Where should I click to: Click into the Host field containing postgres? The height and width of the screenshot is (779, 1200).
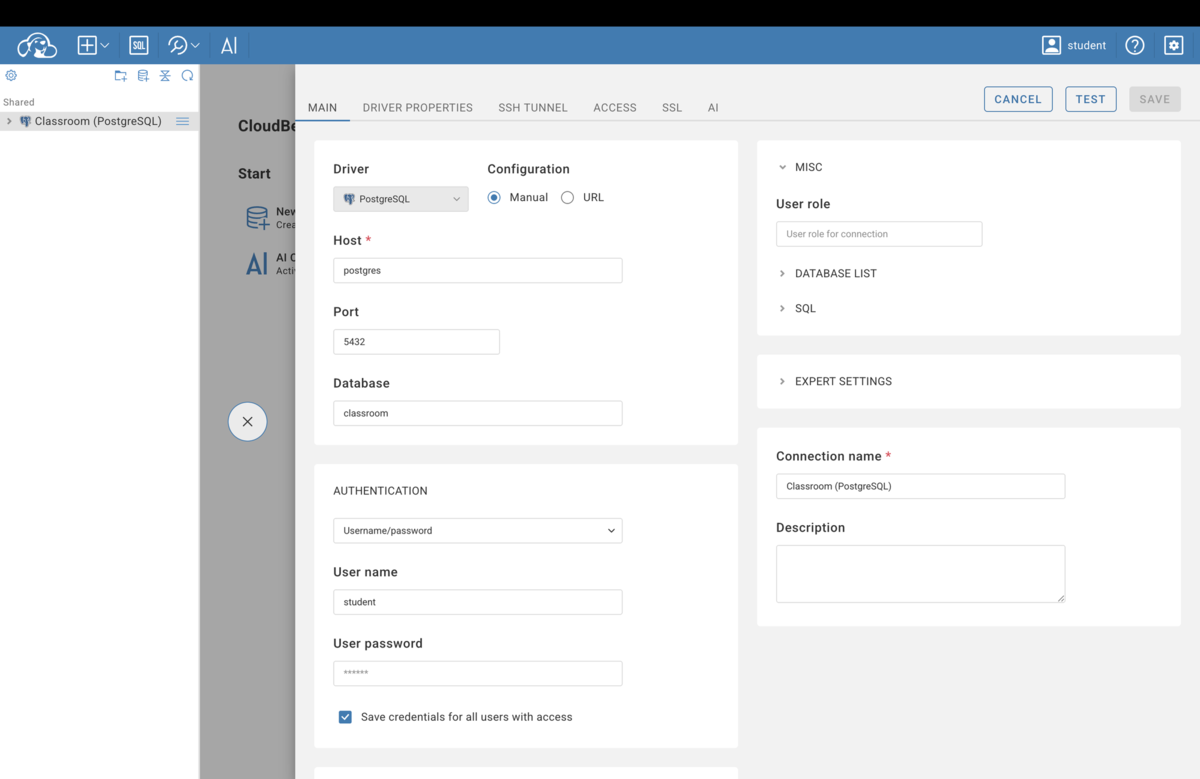tap(477, 270)
